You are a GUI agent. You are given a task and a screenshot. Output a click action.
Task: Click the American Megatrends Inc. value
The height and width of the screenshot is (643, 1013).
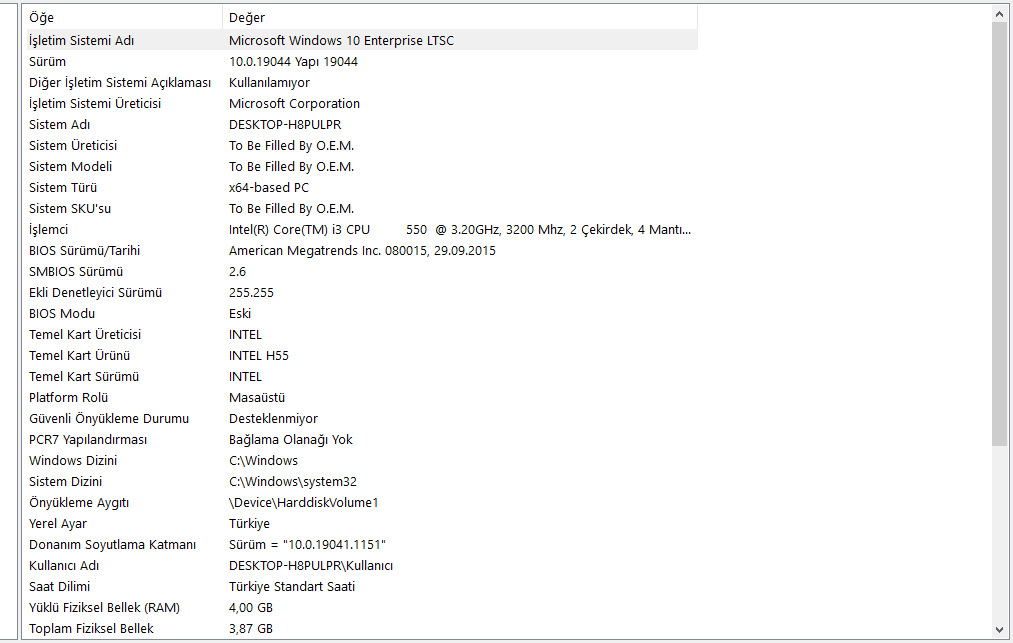click(362, 251)
